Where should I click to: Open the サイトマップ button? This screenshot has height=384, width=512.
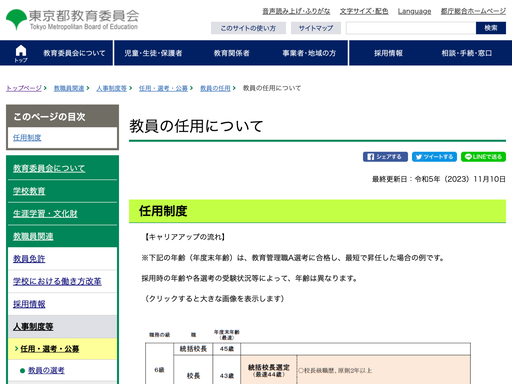[316, 28]
